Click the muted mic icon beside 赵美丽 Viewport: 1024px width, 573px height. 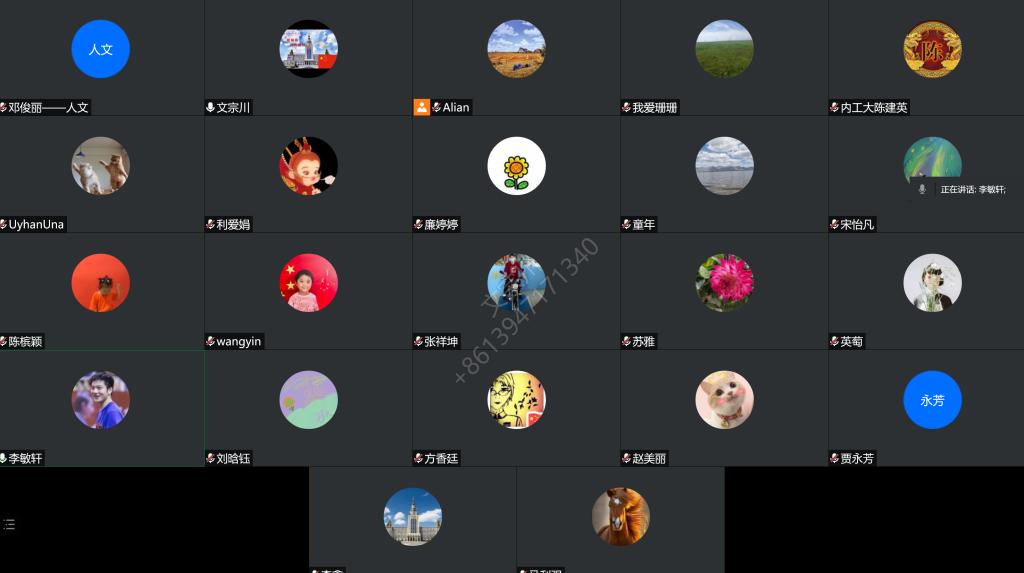(x=626, y=458)
